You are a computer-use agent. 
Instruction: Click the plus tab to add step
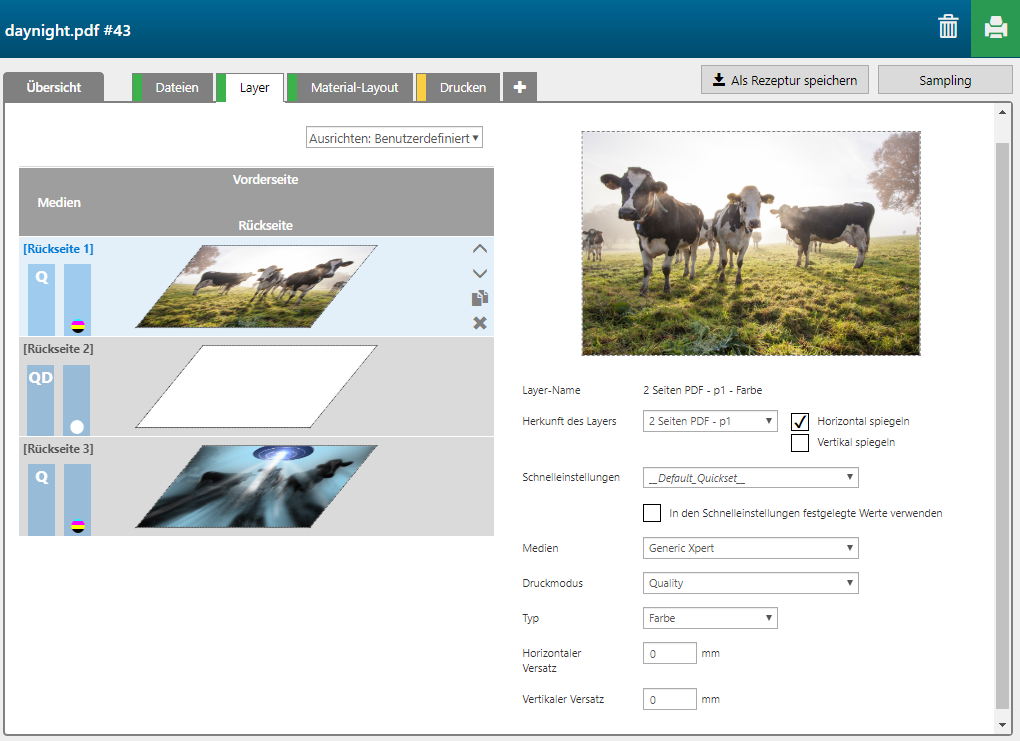tap(519, 87)
